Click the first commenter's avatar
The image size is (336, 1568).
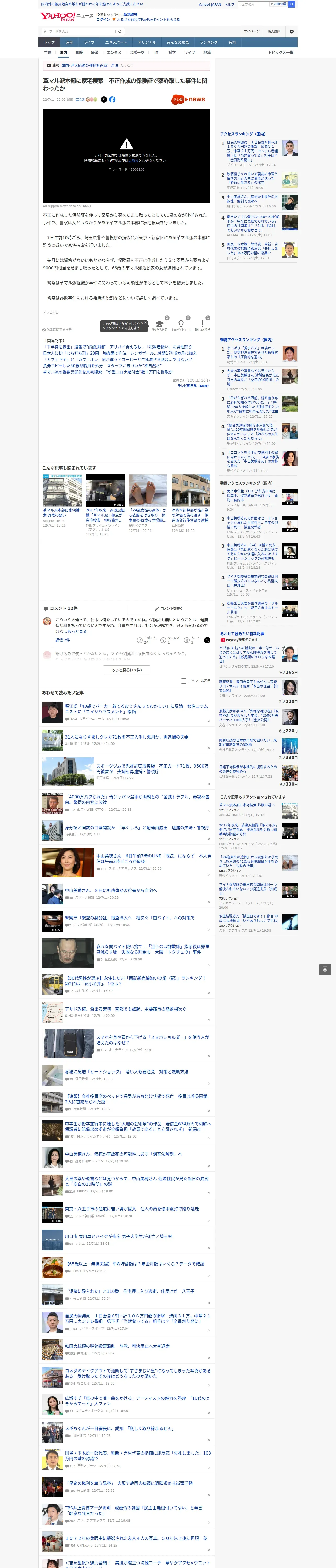coord(47,621)
